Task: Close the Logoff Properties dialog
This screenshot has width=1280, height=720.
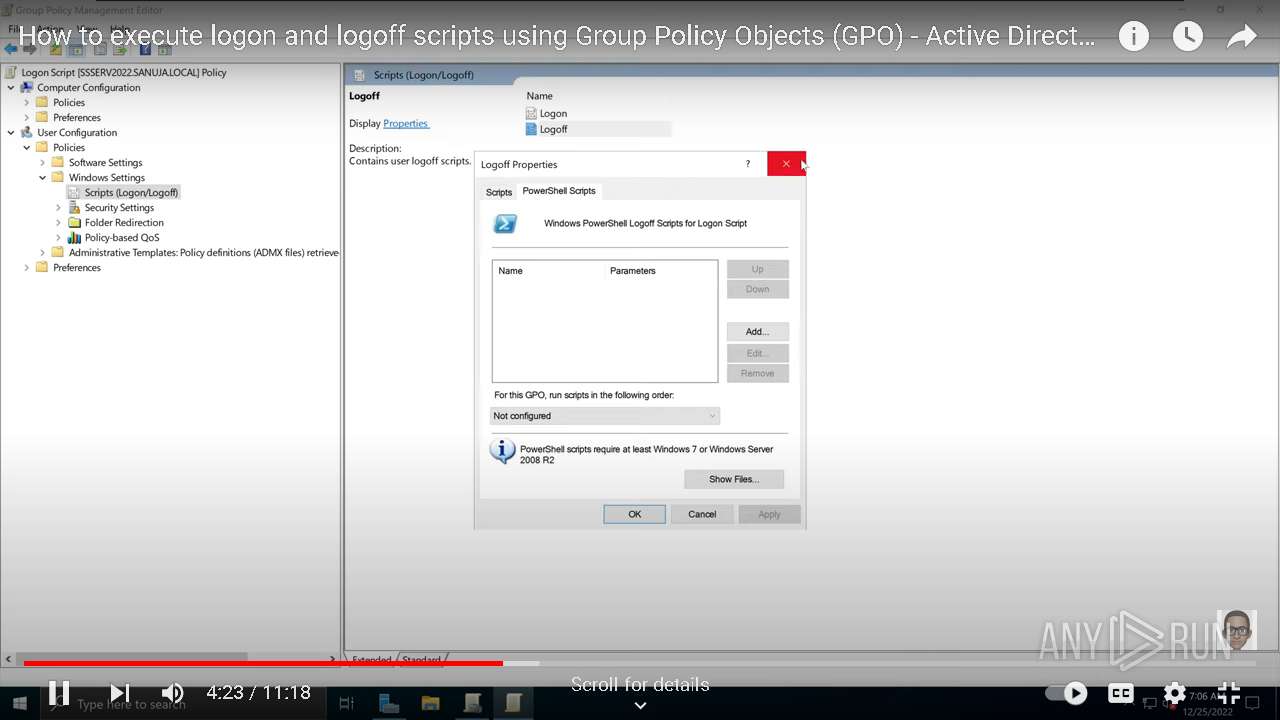Action: tap(786, 164)
